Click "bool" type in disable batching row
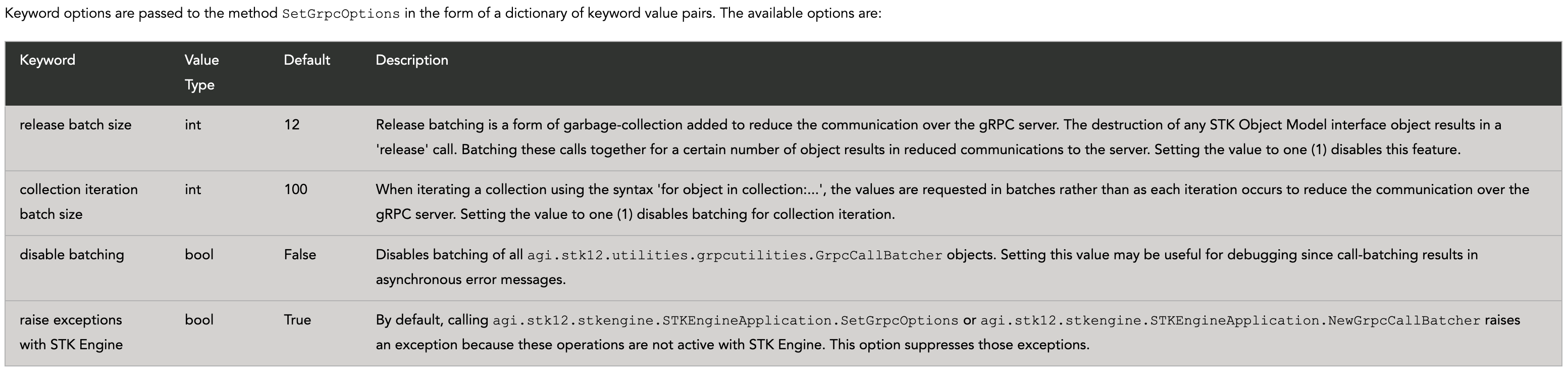 click(x=199, y=255)
